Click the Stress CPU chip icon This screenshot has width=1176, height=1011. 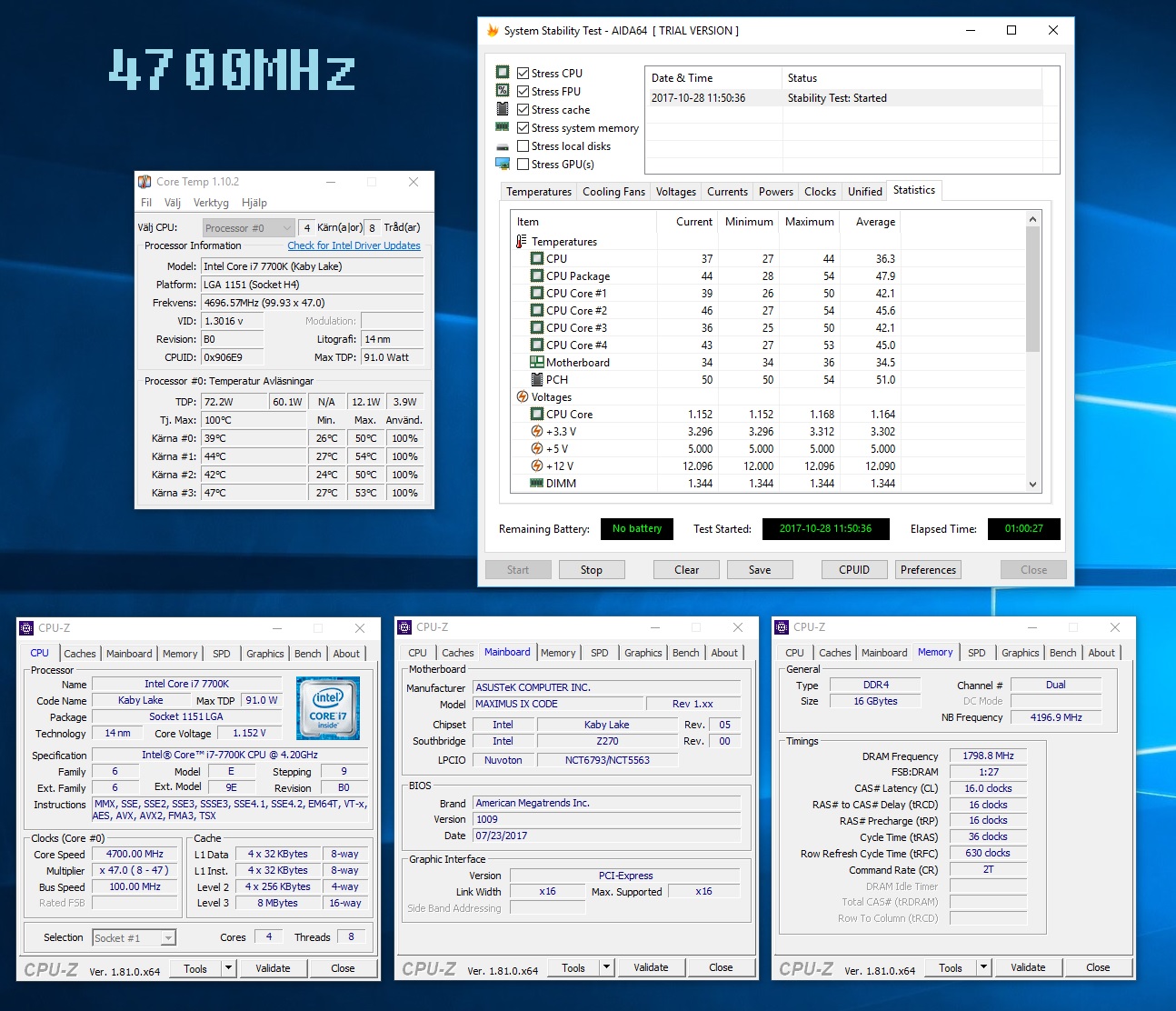click(503, 73)
